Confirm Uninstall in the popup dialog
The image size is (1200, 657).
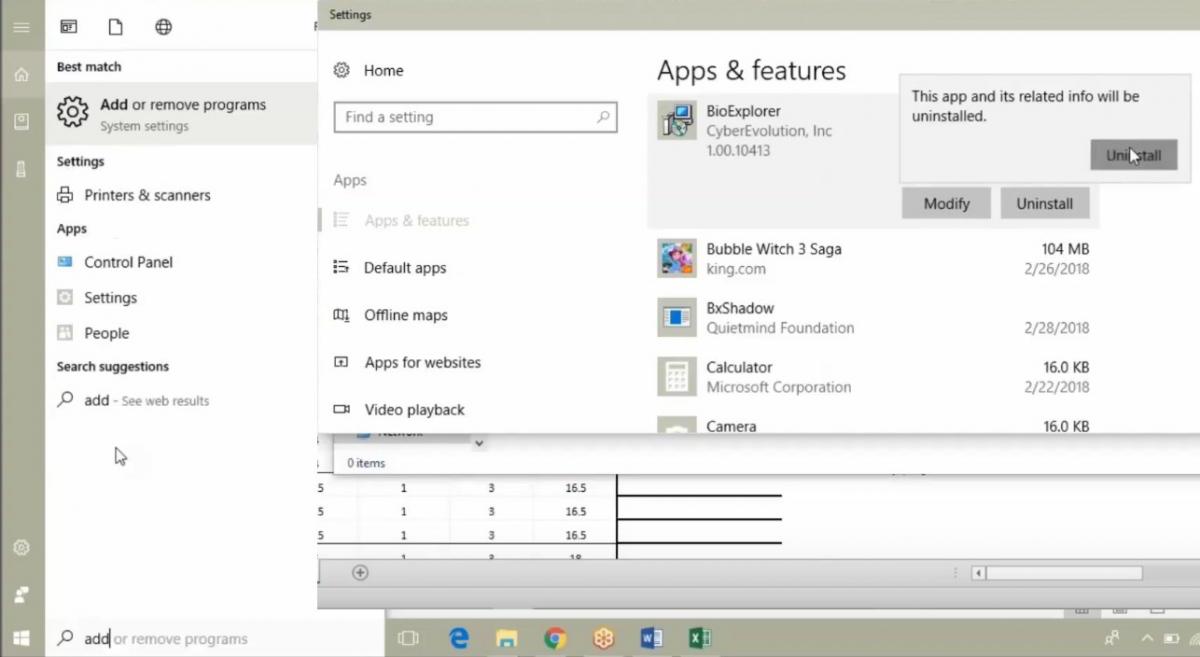1133,155
